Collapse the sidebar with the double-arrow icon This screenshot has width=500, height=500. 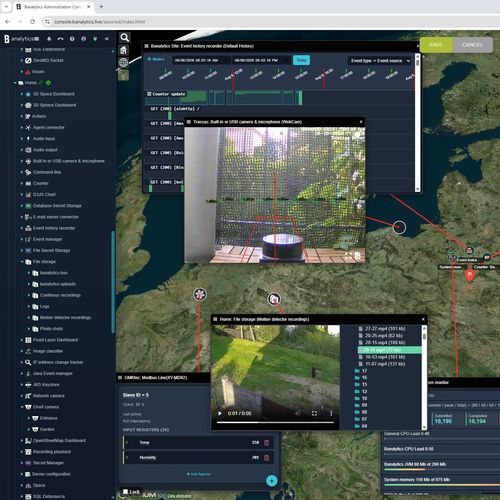point(107,39)
